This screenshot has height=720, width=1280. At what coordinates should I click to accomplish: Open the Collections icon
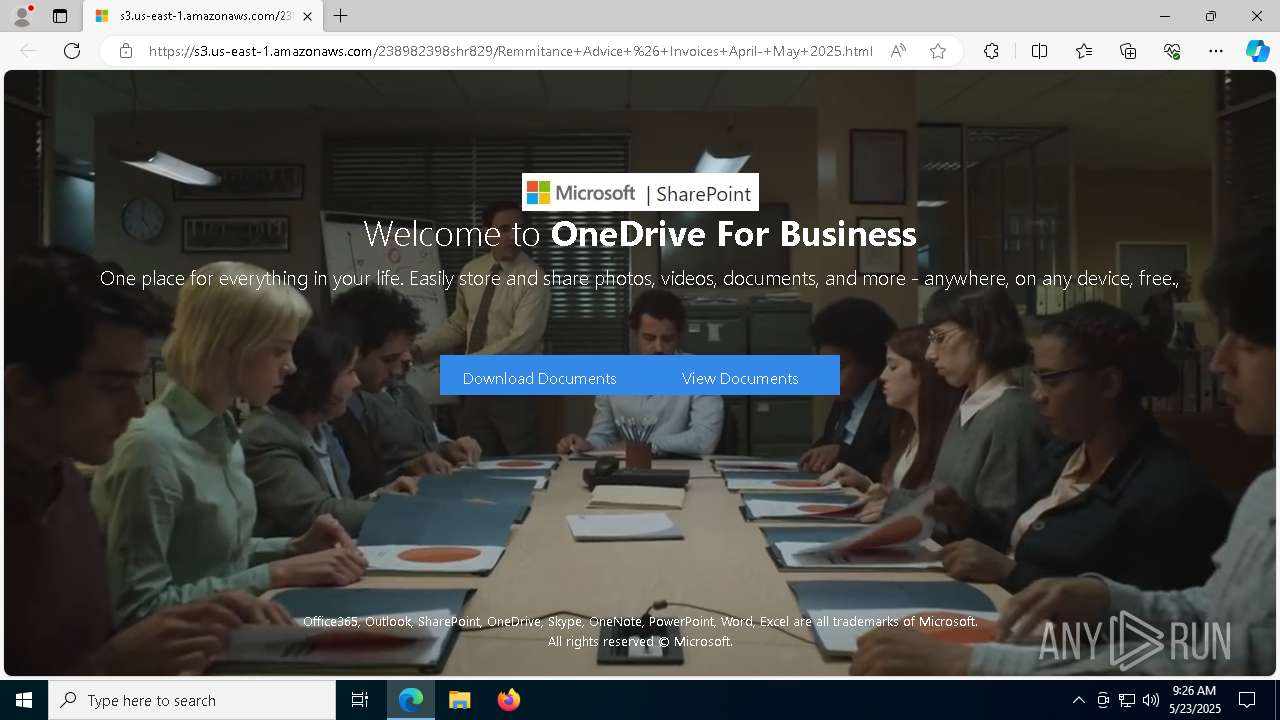[x=1128, y=51]
